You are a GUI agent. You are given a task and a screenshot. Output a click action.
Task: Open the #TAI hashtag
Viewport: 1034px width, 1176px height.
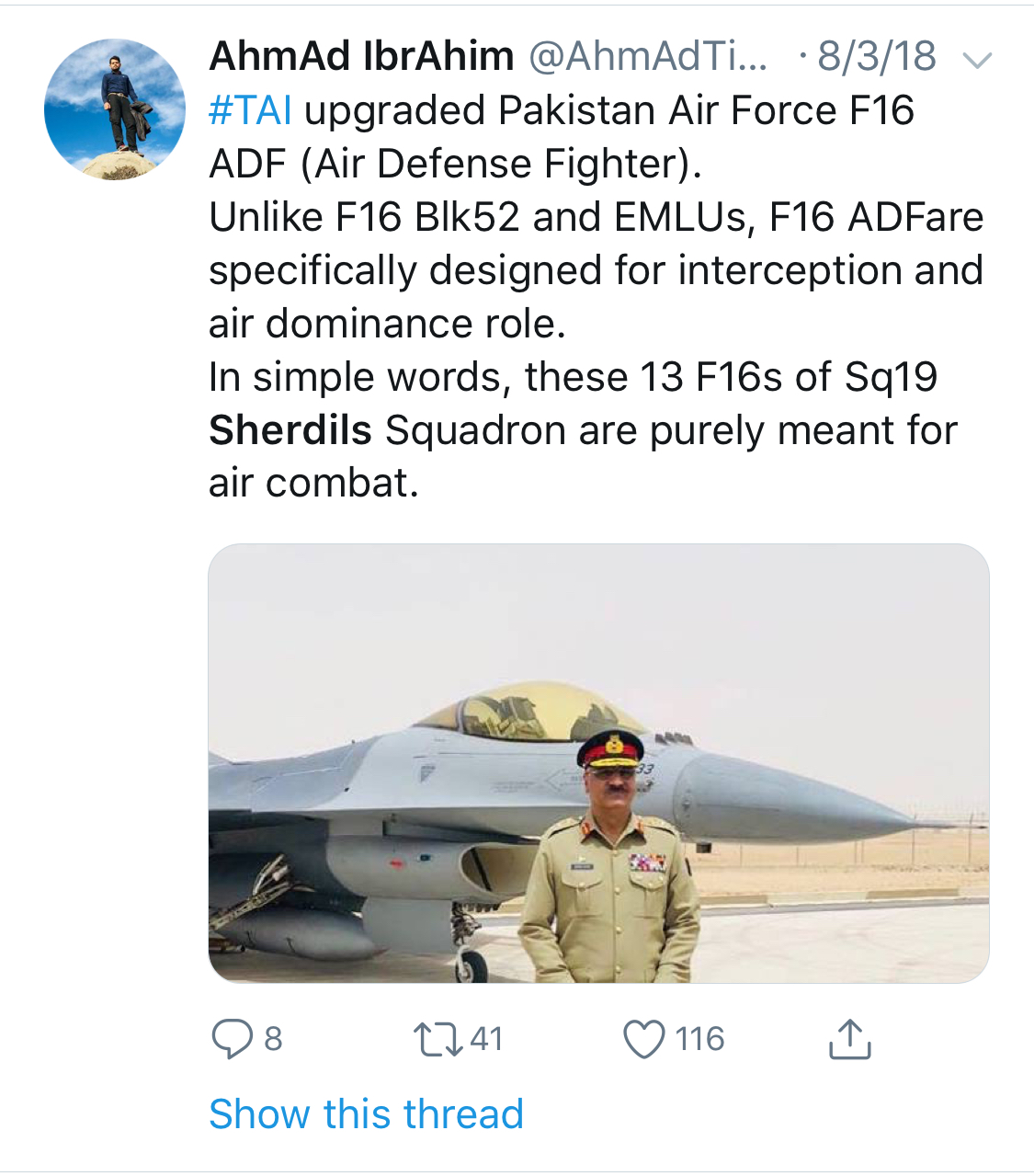click(x=250, y=111)
